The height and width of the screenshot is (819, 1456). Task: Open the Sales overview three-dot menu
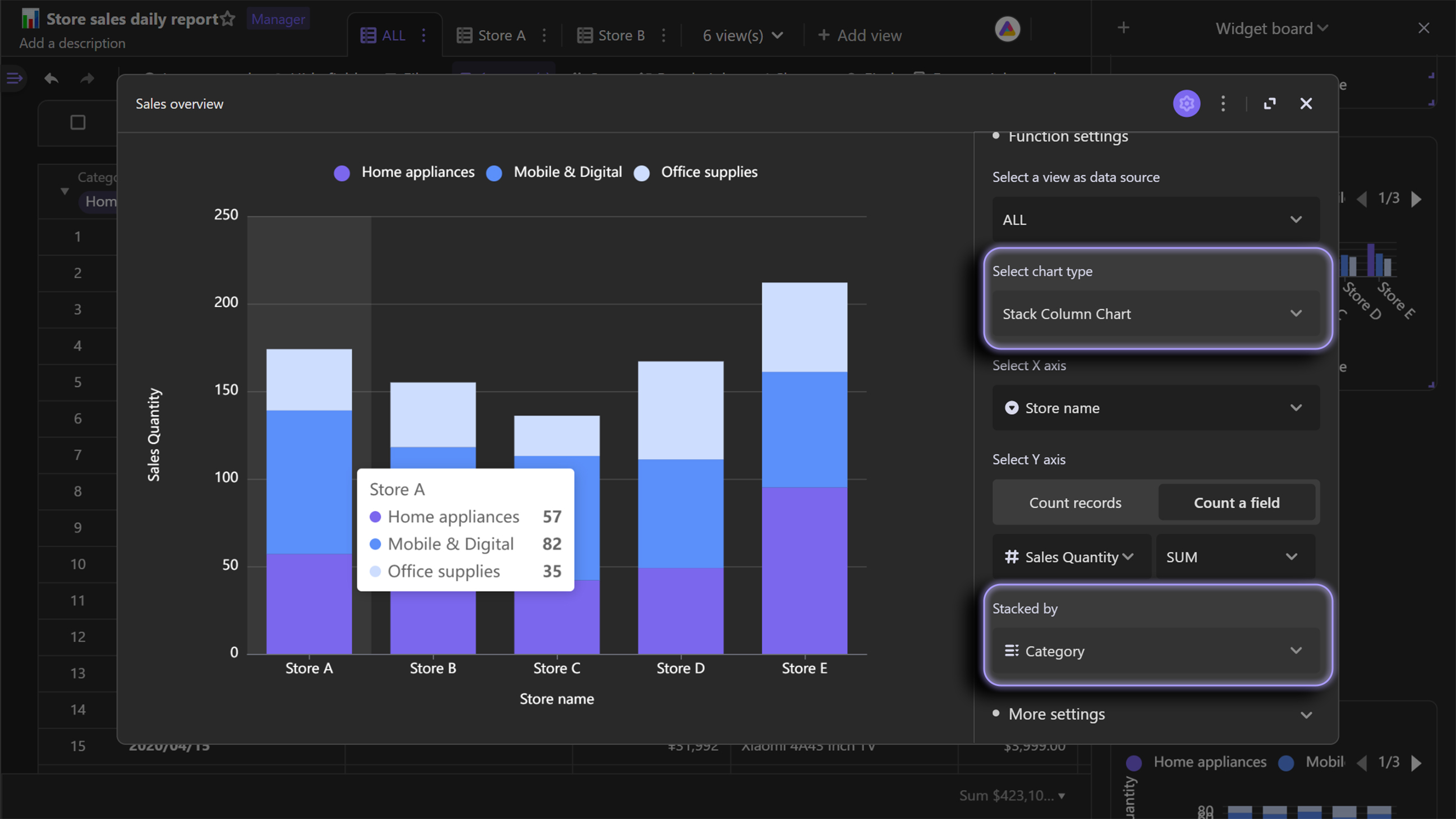[1223, 103]
